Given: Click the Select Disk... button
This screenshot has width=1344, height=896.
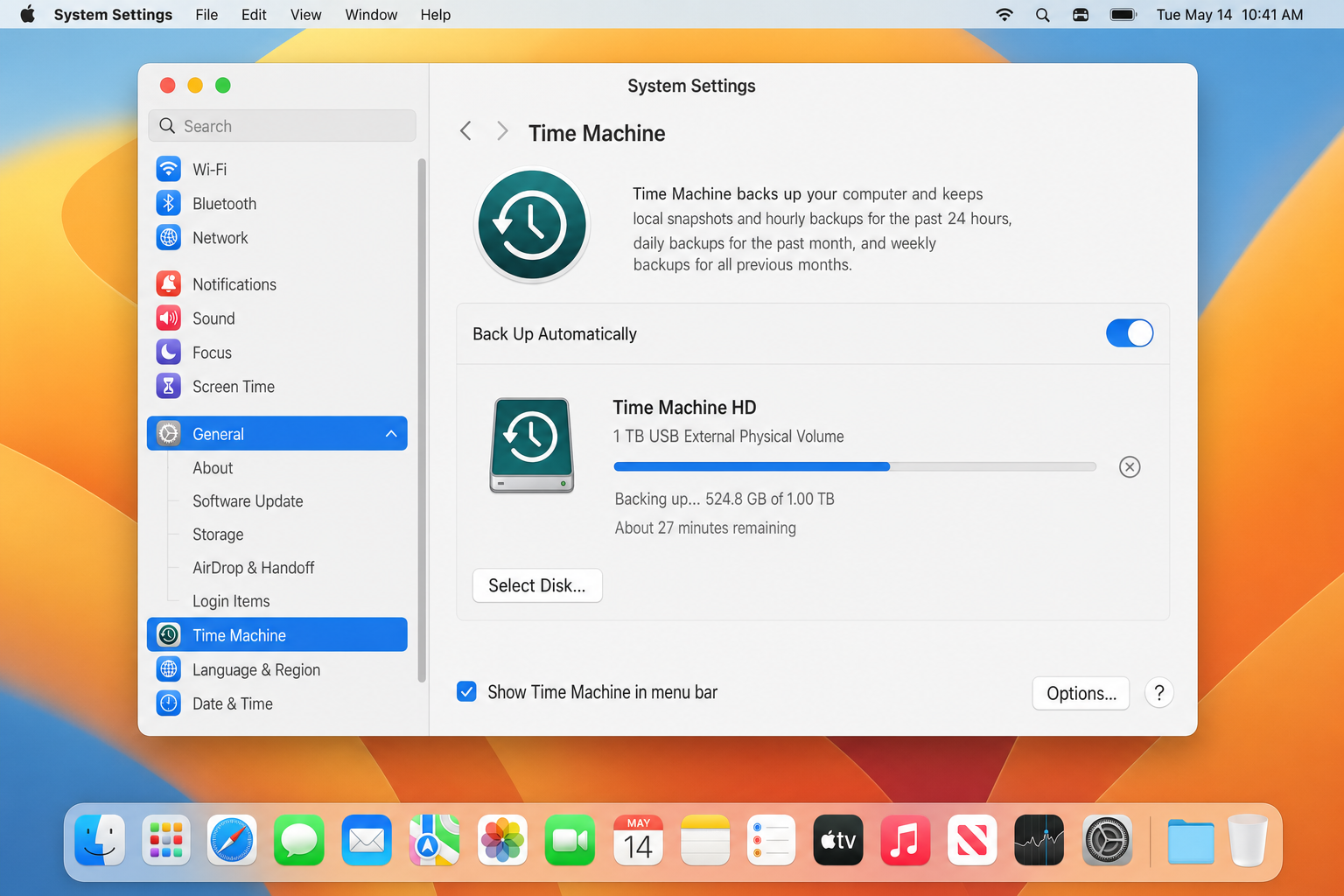Looking at the screenshot, I should [537, 585].
